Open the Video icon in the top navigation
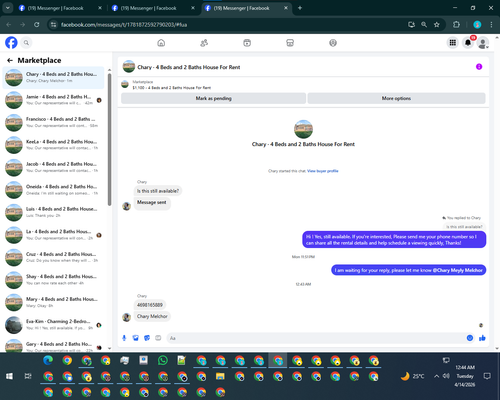Screen dimensions: 500x400 (x=247, y=43)
